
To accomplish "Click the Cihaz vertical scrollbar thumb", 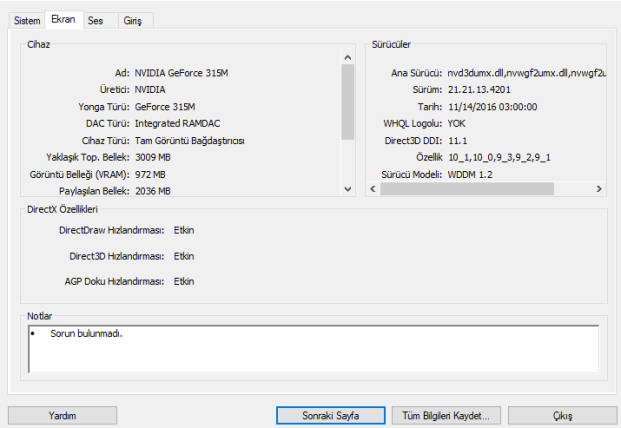I will 348,102.
